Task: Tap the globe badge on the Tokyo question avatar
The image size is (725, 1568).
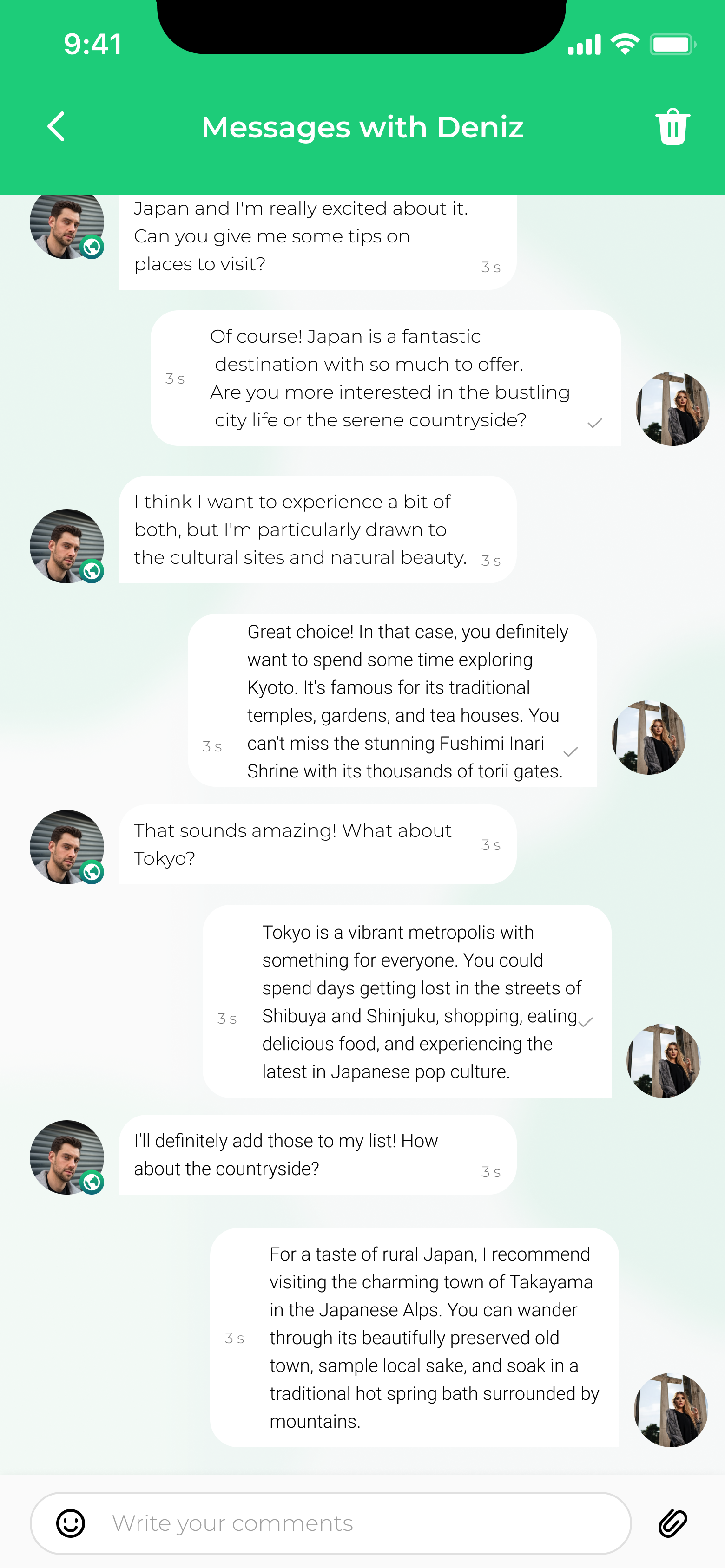Action: pos(92,872)
